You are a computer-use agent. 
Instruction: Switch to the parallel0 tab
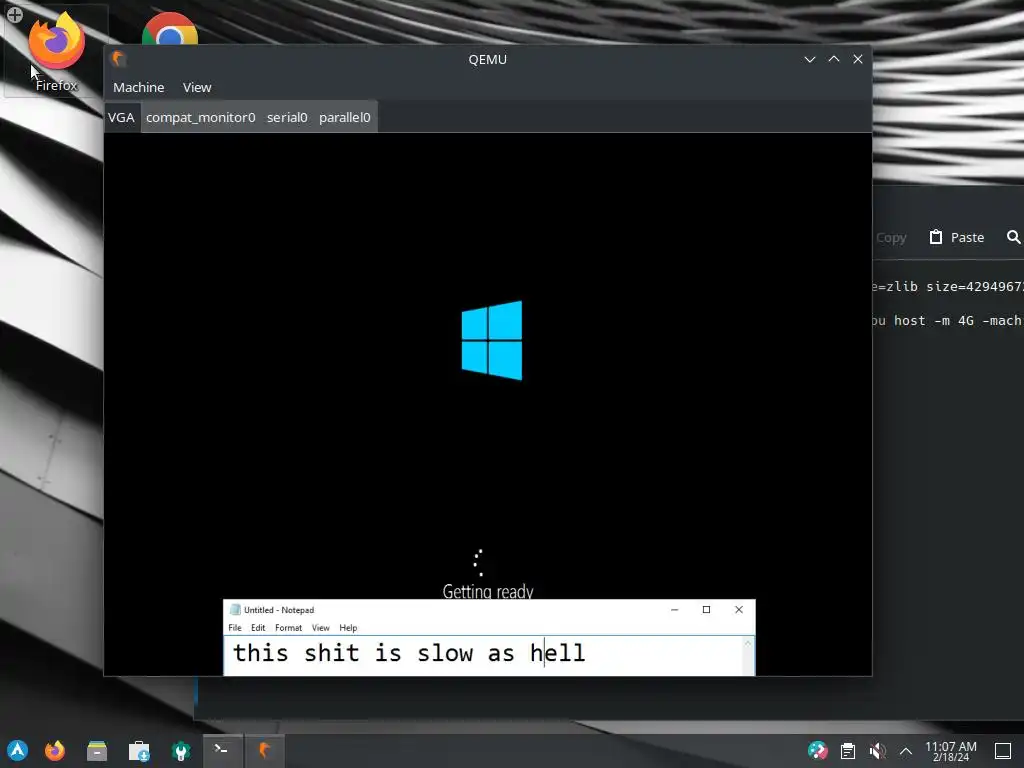[x=345, y=118]
